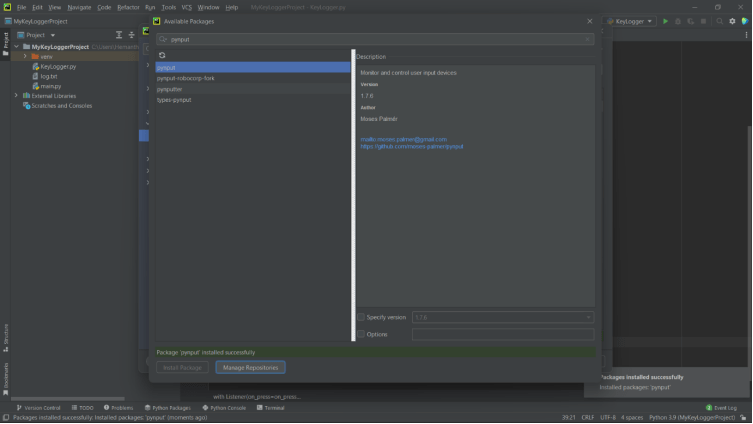
Task: Enable the Specify version checkbox
Action: point(361,317)
